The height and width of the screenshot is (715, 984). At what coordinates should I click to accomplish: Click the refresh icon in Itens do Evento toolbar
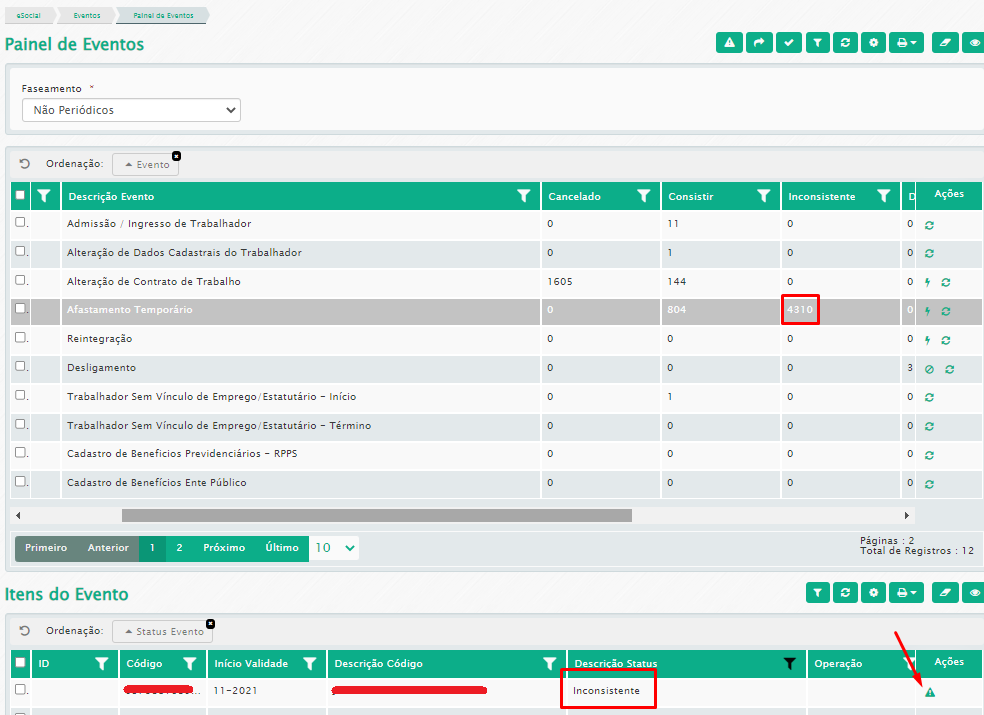846,593
